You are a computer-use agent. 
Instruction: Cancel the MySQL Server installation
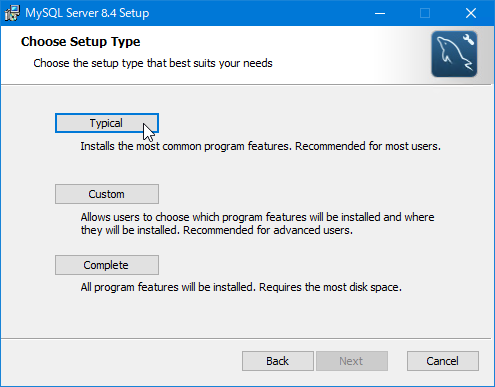pos(443,361)
